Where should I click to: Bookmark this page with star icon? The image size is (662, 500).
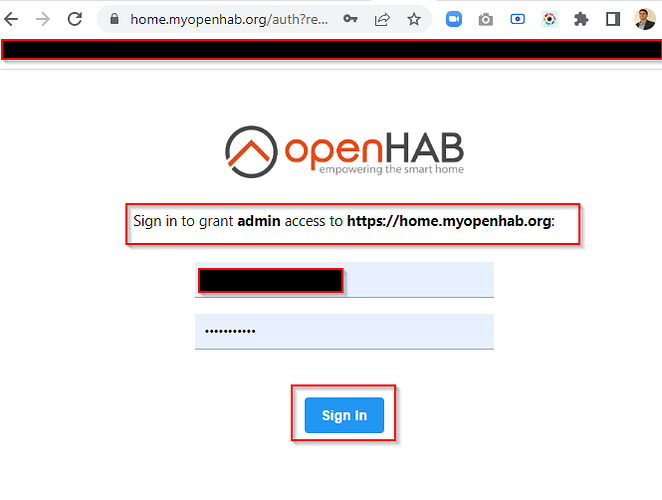[414, 19]
